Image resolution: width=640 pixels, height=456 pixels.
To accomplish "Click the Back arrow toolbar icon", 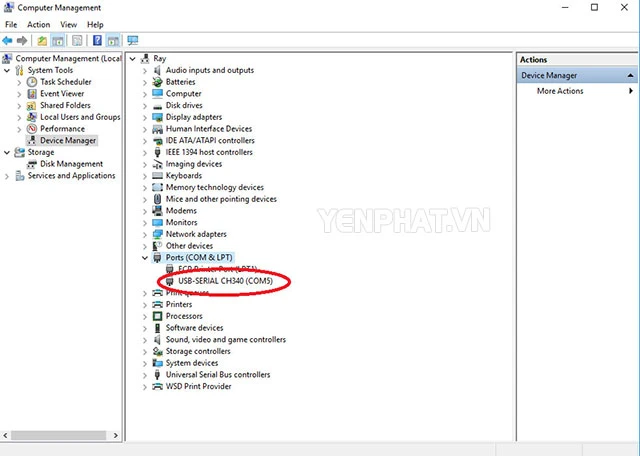I will (x=8, y=41).
